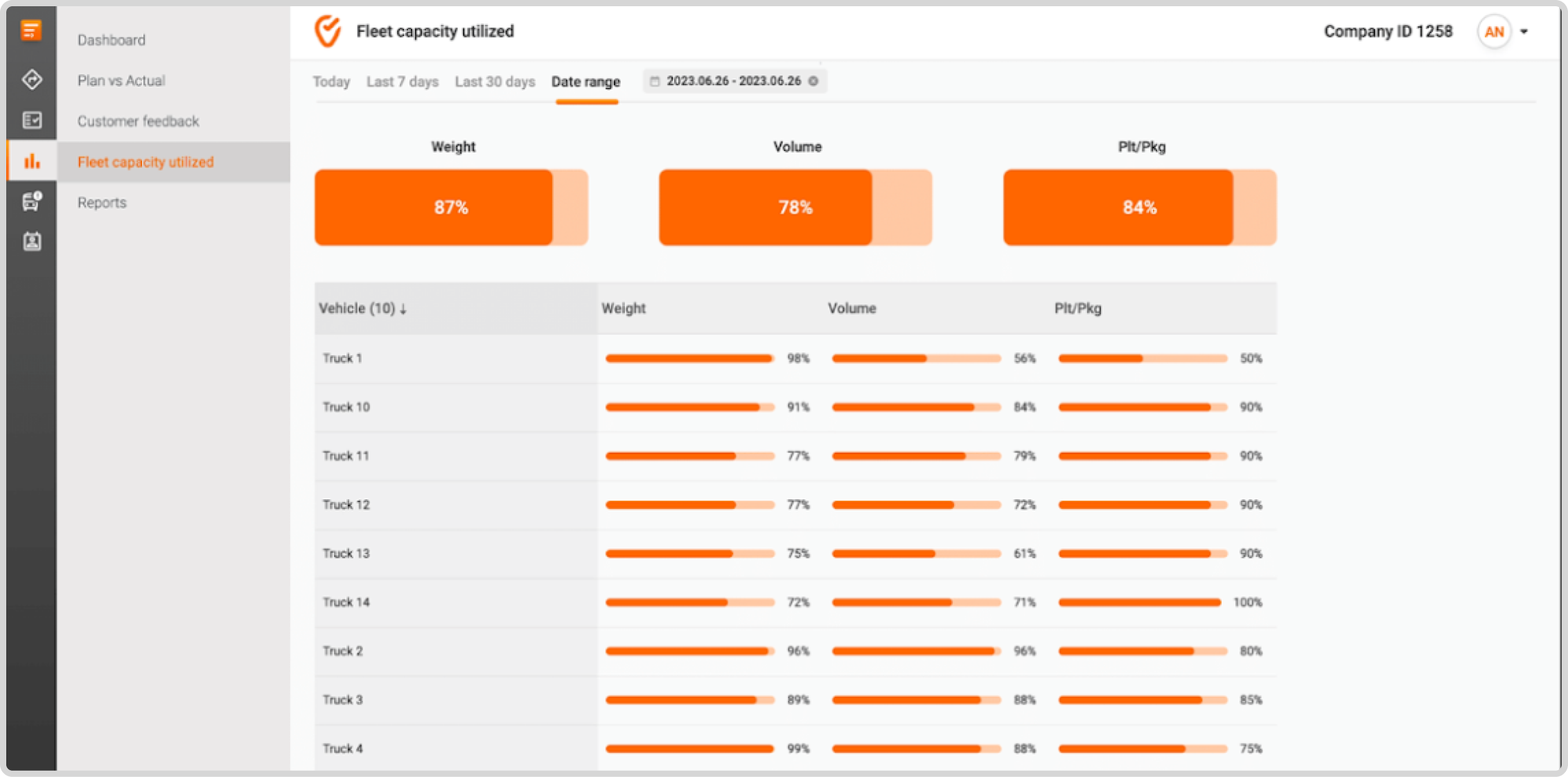The width and height of the screenshot is (1568, 777).
Task: Click Truck 10 weight bar at 91%
Action: click(x=690, y=407)
